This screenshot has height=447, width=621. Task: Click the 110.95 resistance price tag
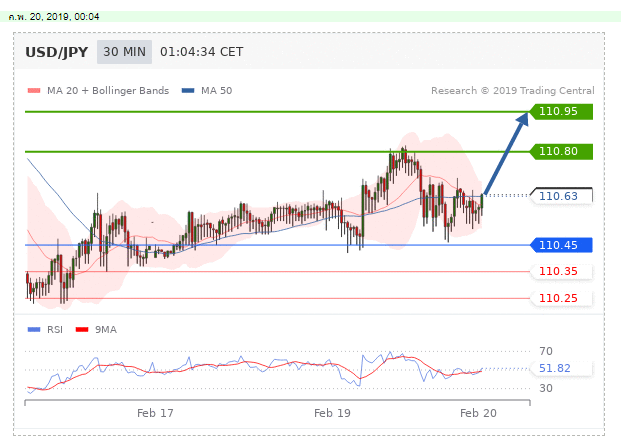pyautogui.click(x=561, y=111)
